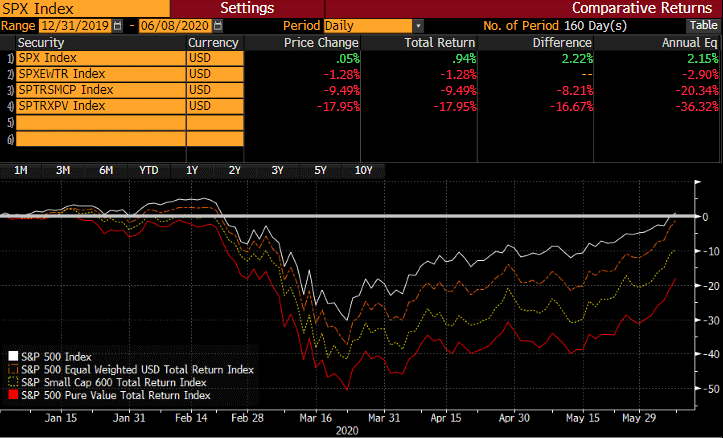Click the 160 Day(s) period count
The width and height of the screenshot is (723, 438).
coord(595,26)
